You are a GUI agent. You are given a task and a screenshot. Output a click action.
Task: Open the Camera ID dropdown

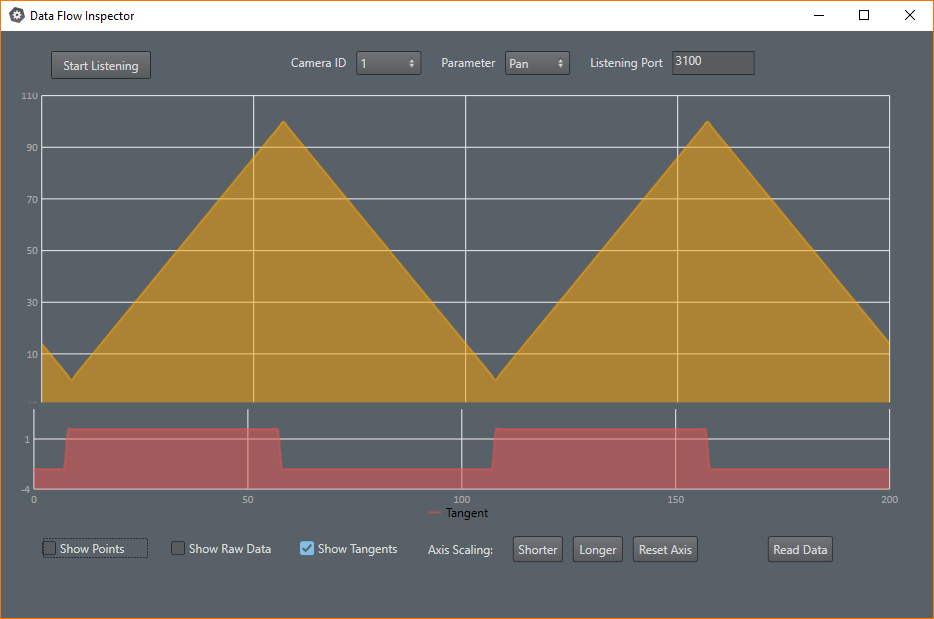click(388, 63)
